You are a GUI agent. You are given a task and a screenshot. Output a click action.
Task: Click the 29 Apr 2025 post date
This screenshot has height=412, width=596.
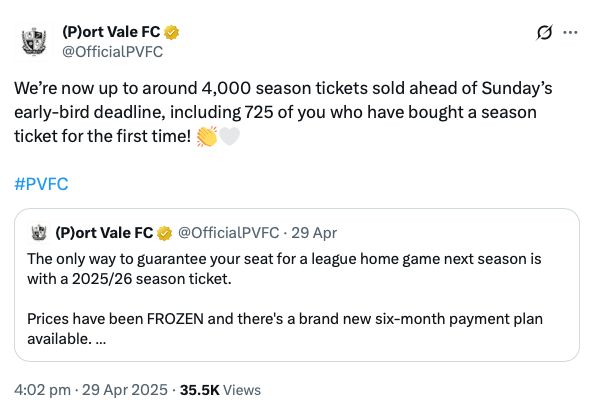(x=125, y=390)
